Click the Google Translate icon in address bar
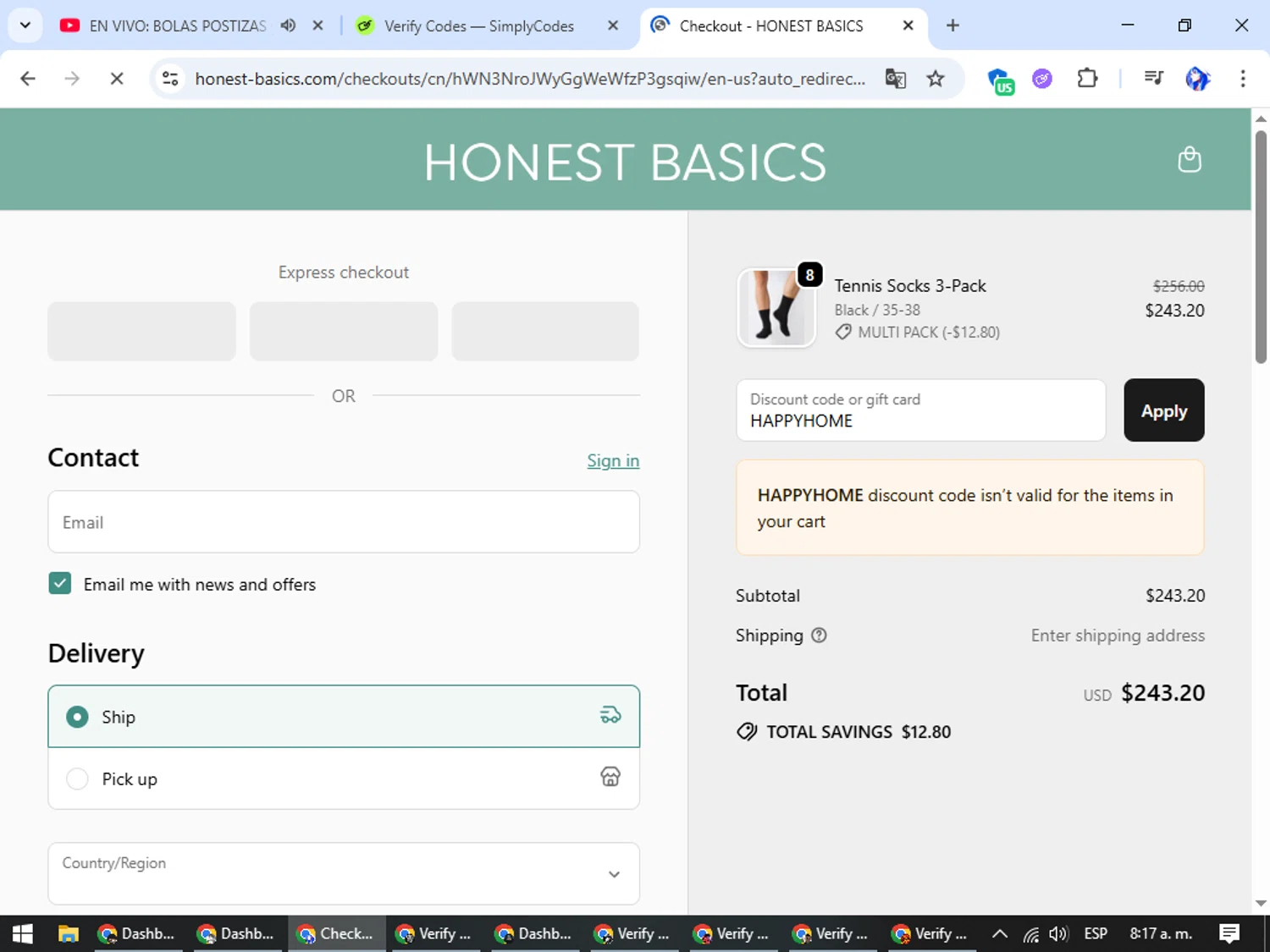The image size is (1270, 952). tap(895, 79)
